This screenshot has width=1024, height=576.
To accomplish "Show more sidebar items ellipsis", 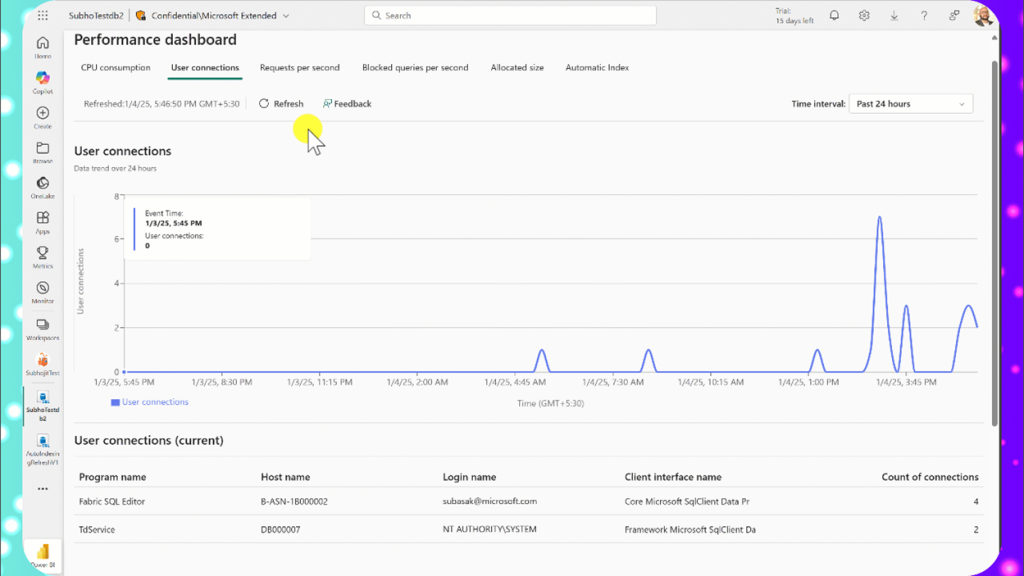I will click(42, 488).
